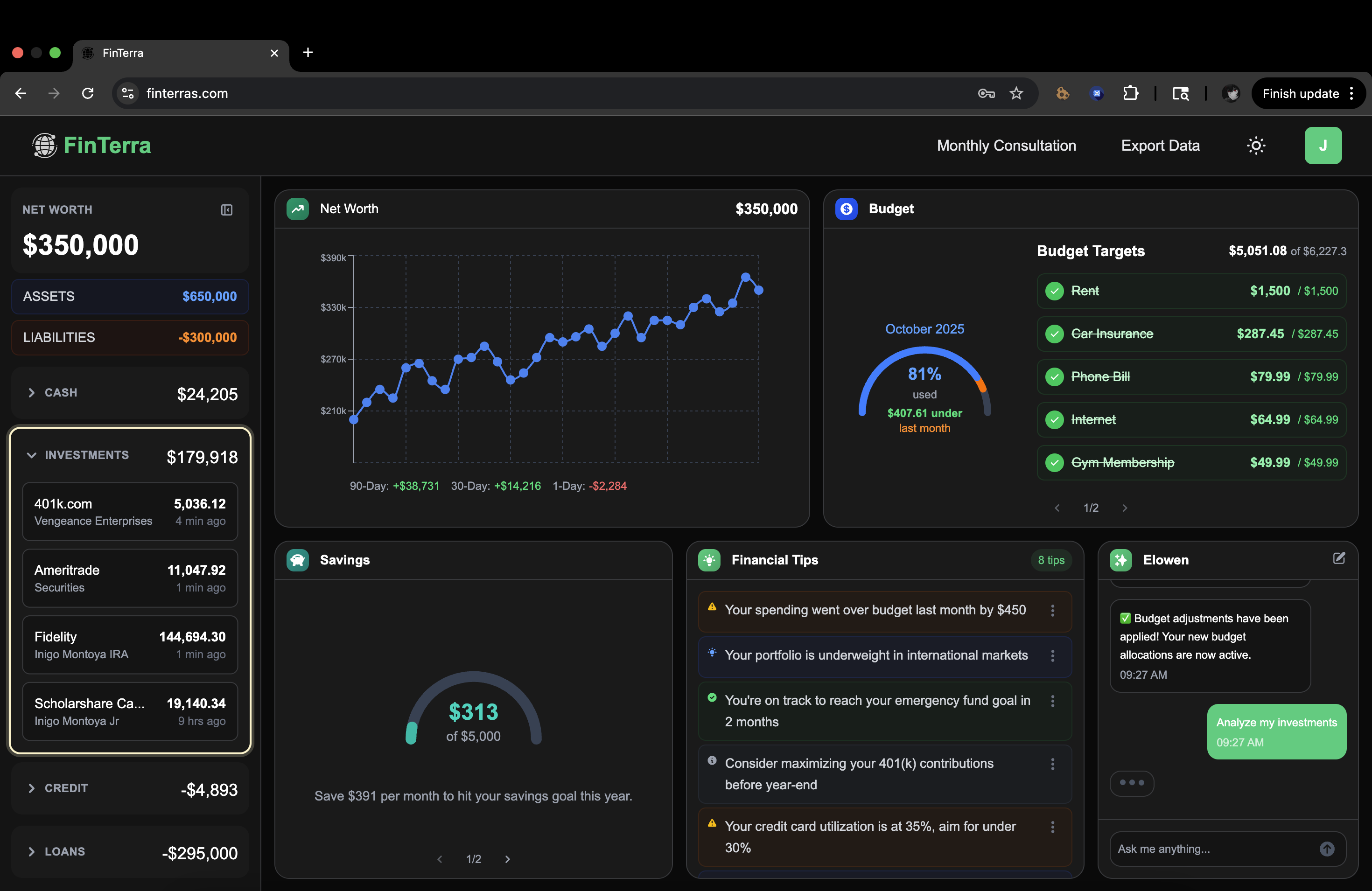Click the Ask me anything input field
1372x891 pixels.
click(1211, 849)
